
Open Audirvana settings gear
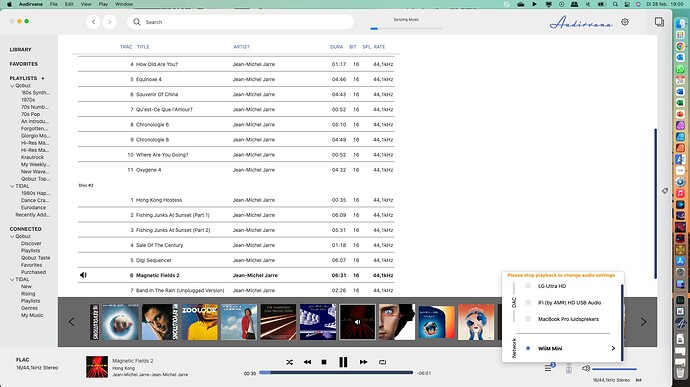(x=625, y=22)
